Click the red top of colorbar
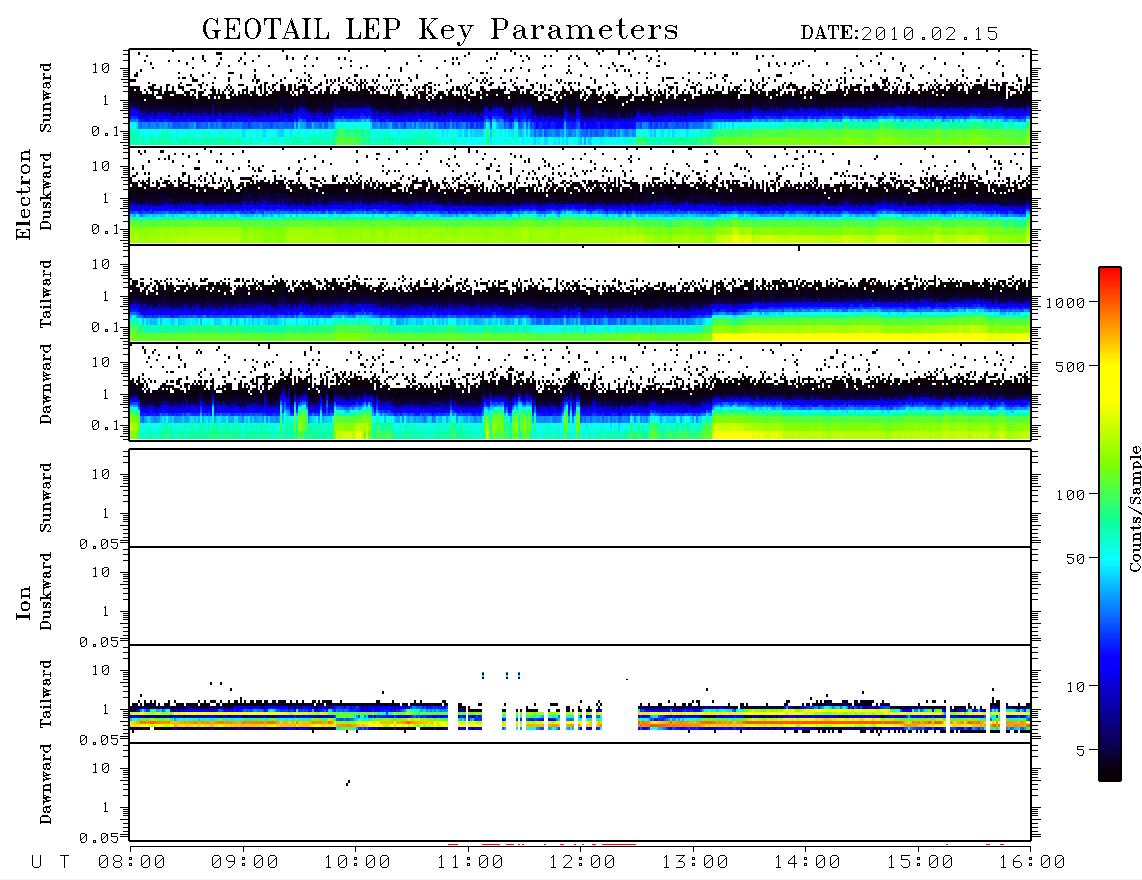 point(1110,272)
